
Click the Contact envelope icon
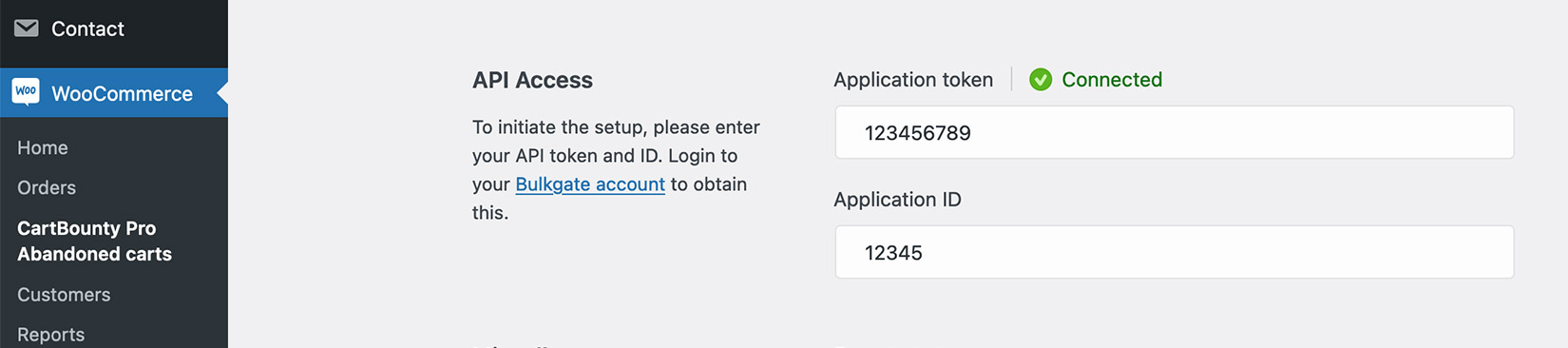click(27, 29)
